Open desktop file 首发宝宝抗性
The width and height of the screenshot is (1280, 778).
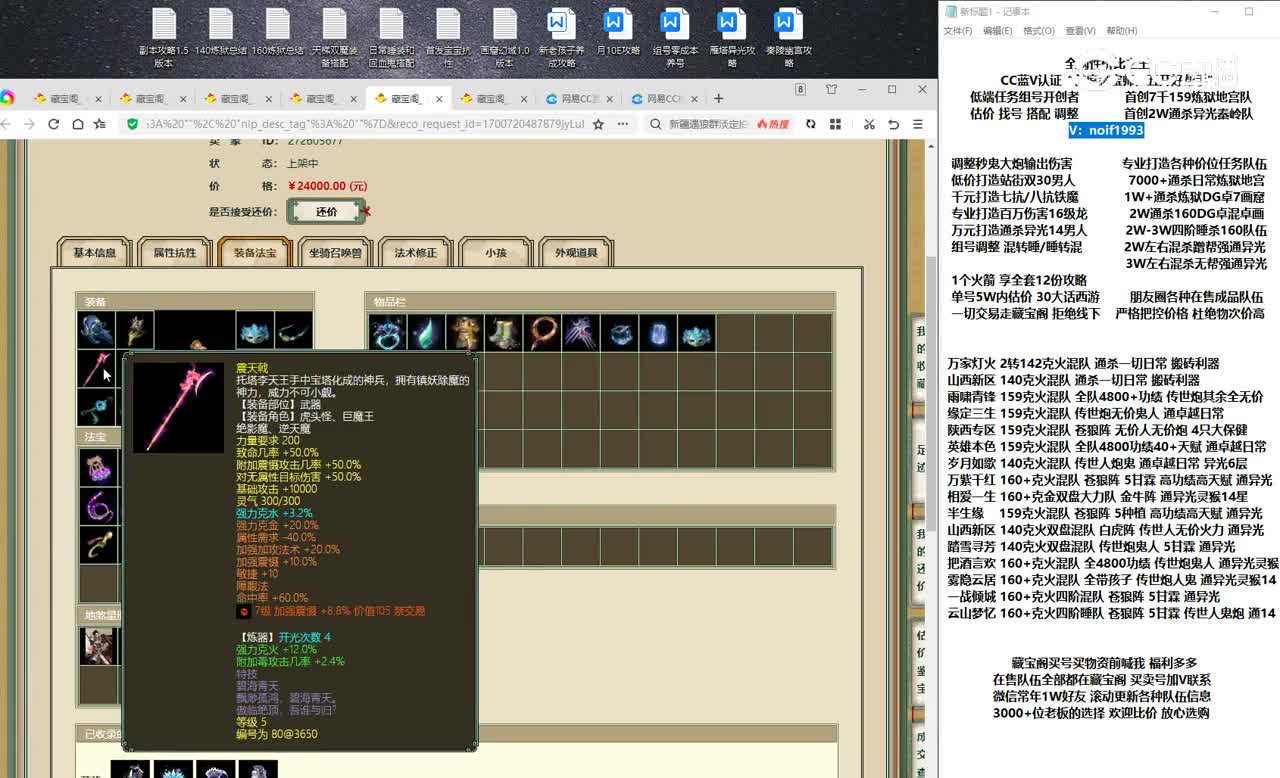point(448,38)
